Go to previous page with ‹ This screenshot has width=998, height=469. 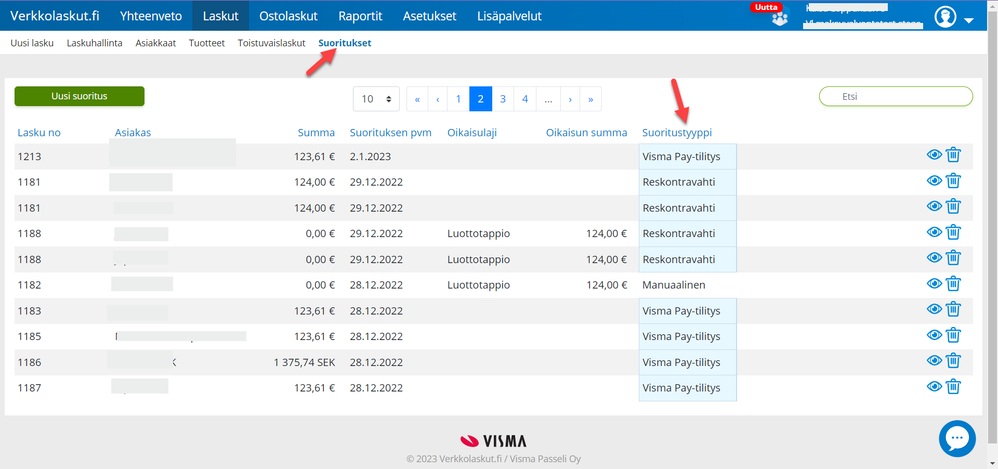(x=438, y=99)
